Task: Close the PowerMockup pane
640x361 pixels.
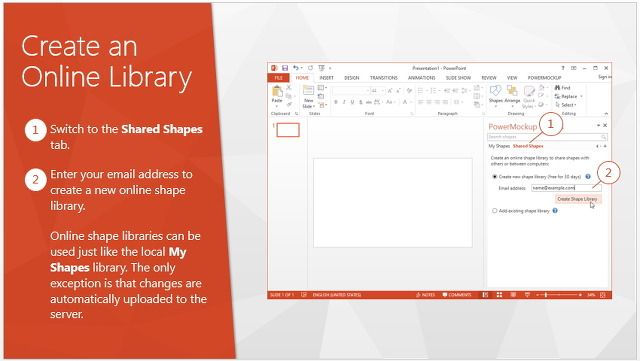Action: click(x=605, y=125)
